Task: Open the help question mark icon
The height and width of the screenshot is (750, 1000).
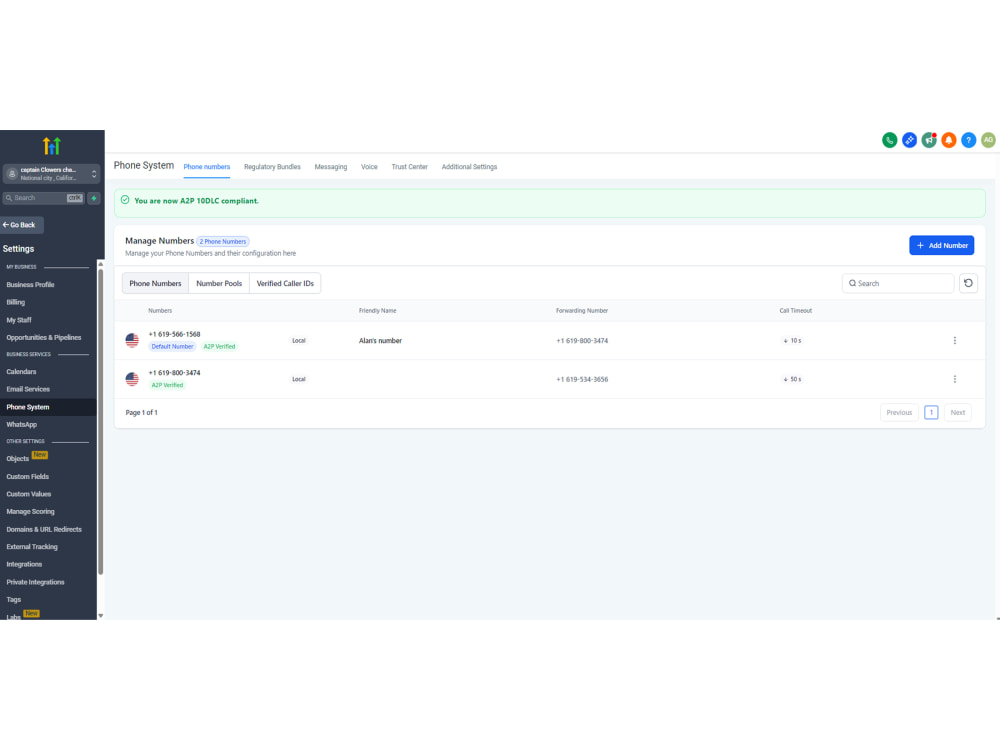Action: pyautogui.click(x=968, y=140)
